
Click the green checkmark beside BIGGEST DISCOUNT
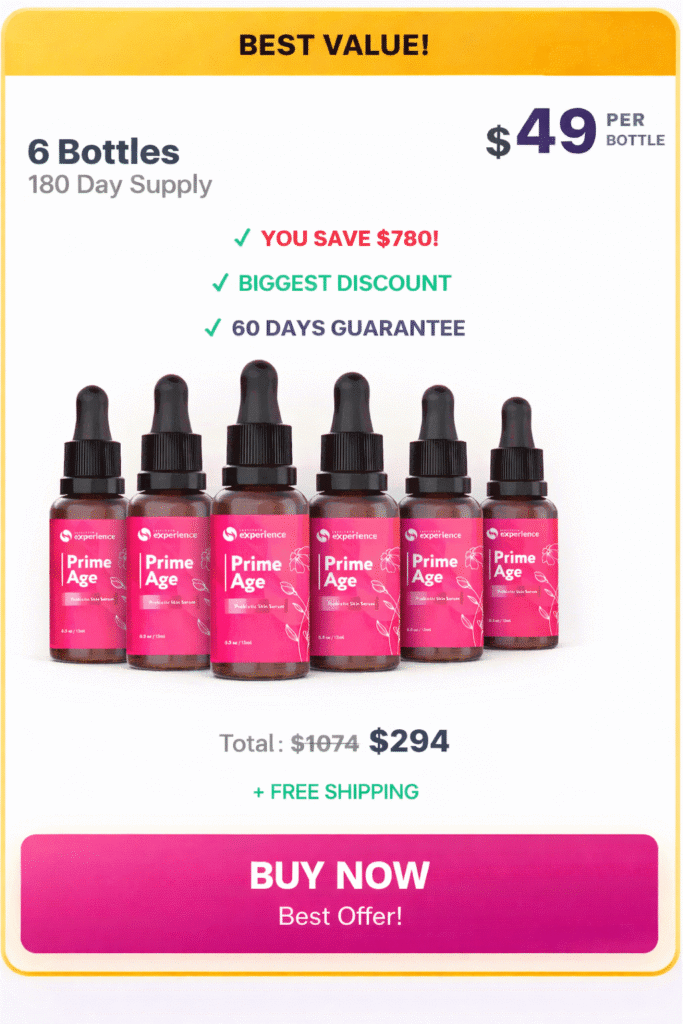[x=220, y=283]
